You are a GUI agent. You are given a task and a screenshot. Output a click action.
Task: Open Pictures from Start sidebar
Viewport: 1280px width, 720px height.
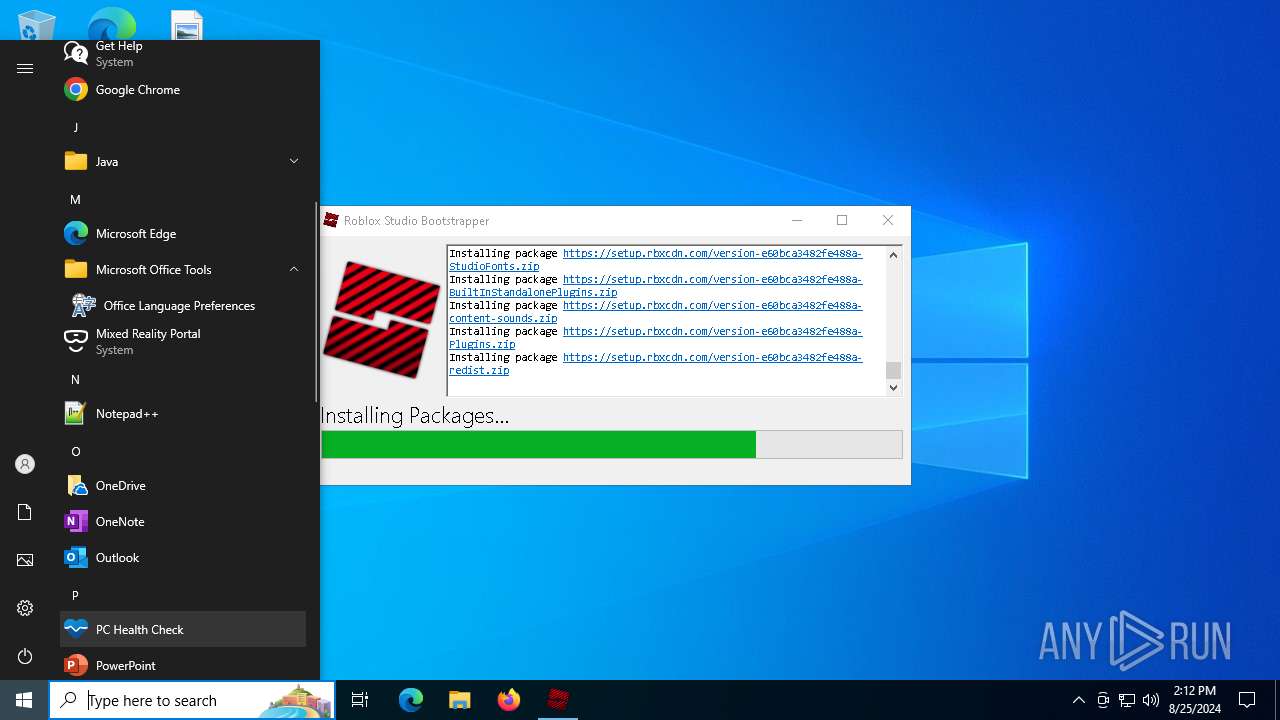pyautogui.click(x=25, y=560)
